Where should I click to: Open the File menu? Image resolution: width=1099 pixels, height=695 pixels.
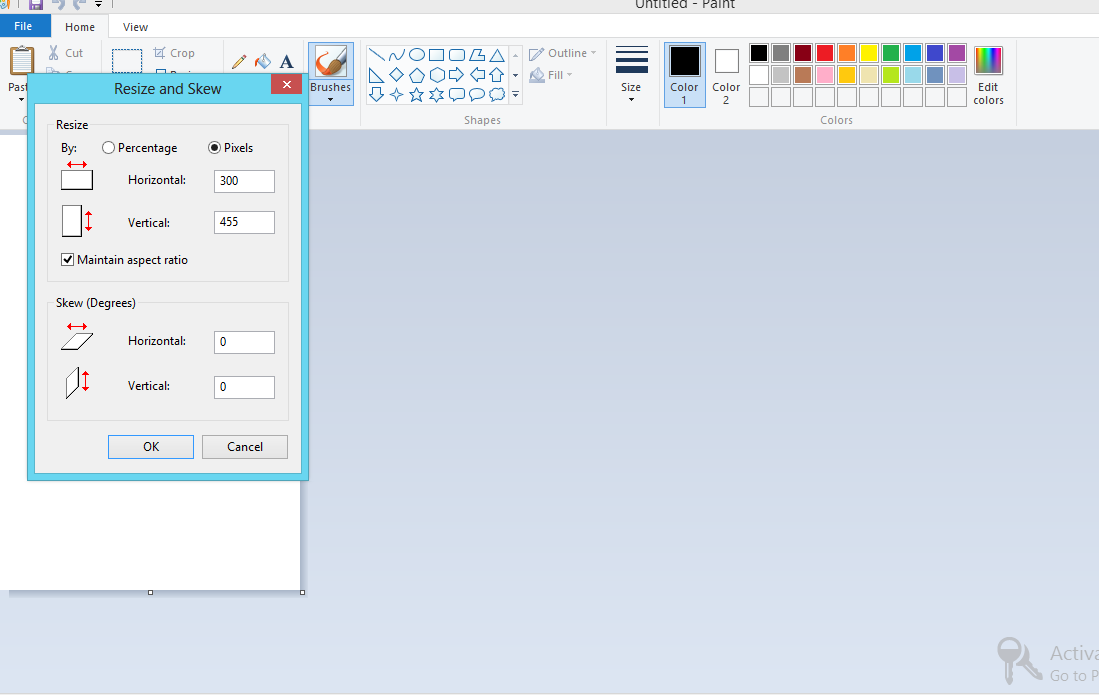tap(23, 26)
